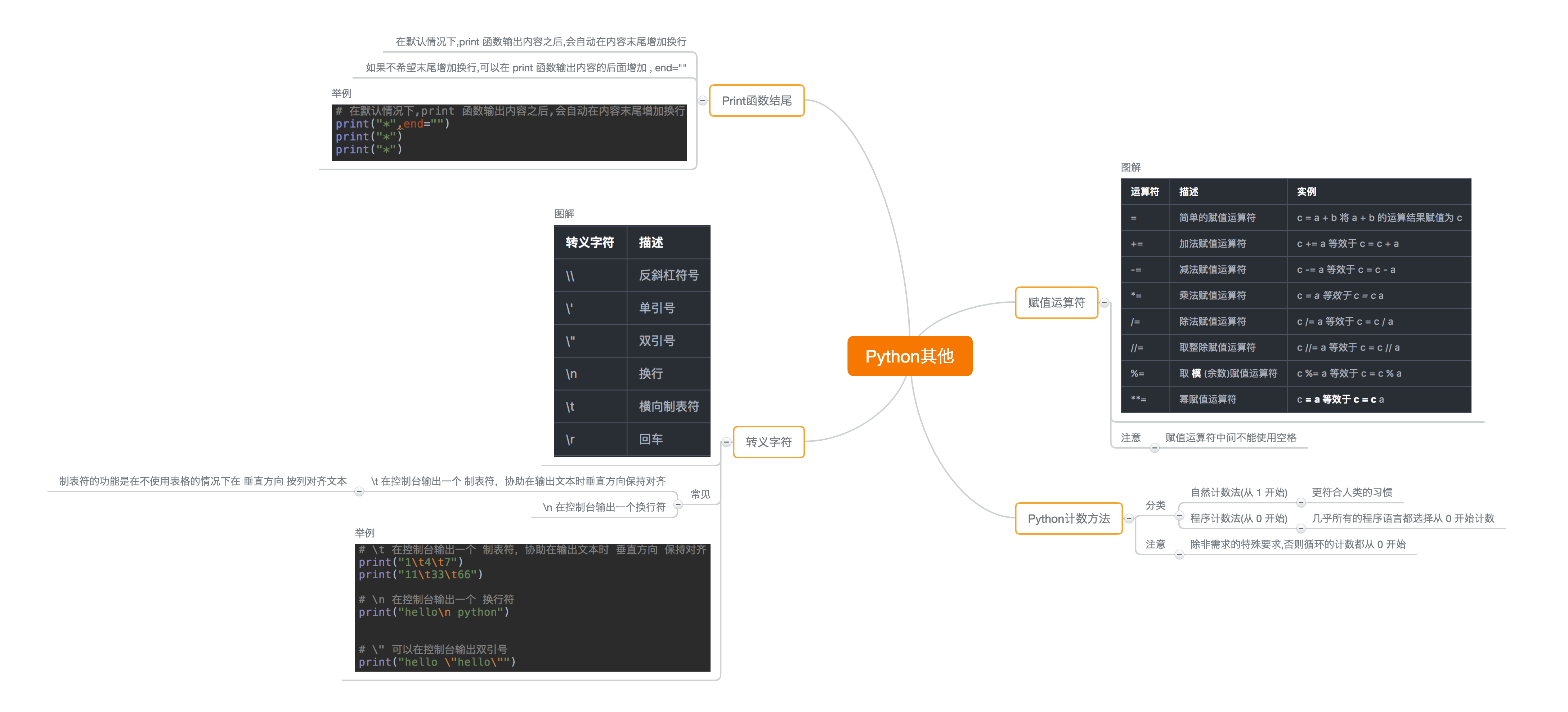Select the central Python其他 topic
Viewport: 1568px width, 712px height.
click(909, 356)
